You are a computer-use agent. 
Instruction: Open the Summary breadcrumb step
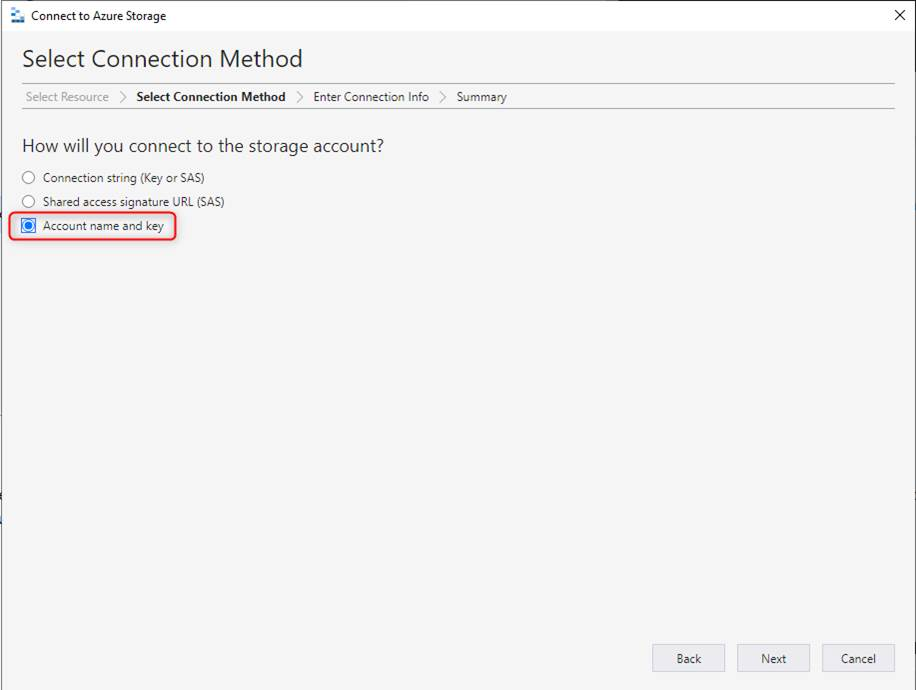(x=481, y=97)
